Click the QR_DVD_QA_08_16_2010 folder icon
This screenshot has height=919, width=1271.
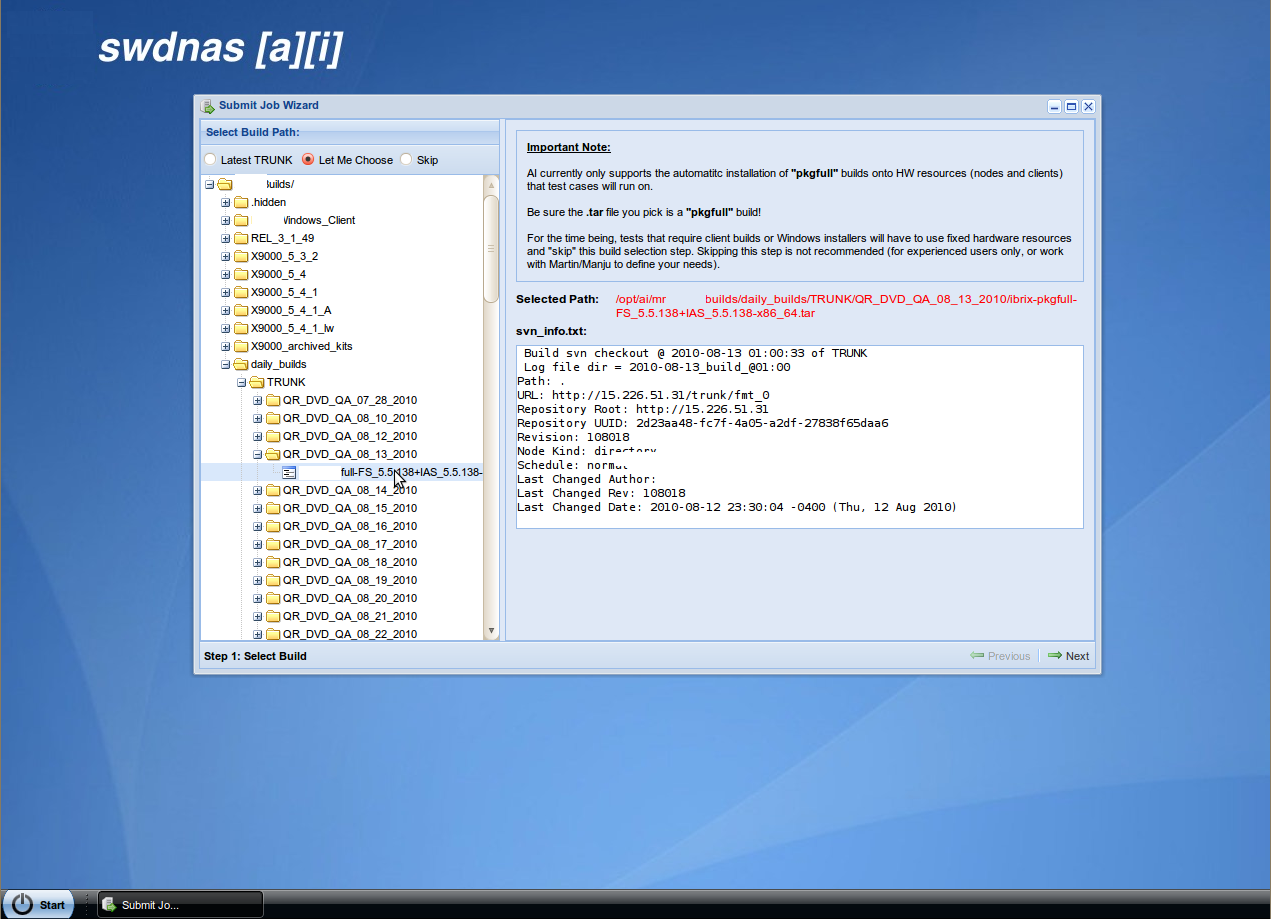273,526
